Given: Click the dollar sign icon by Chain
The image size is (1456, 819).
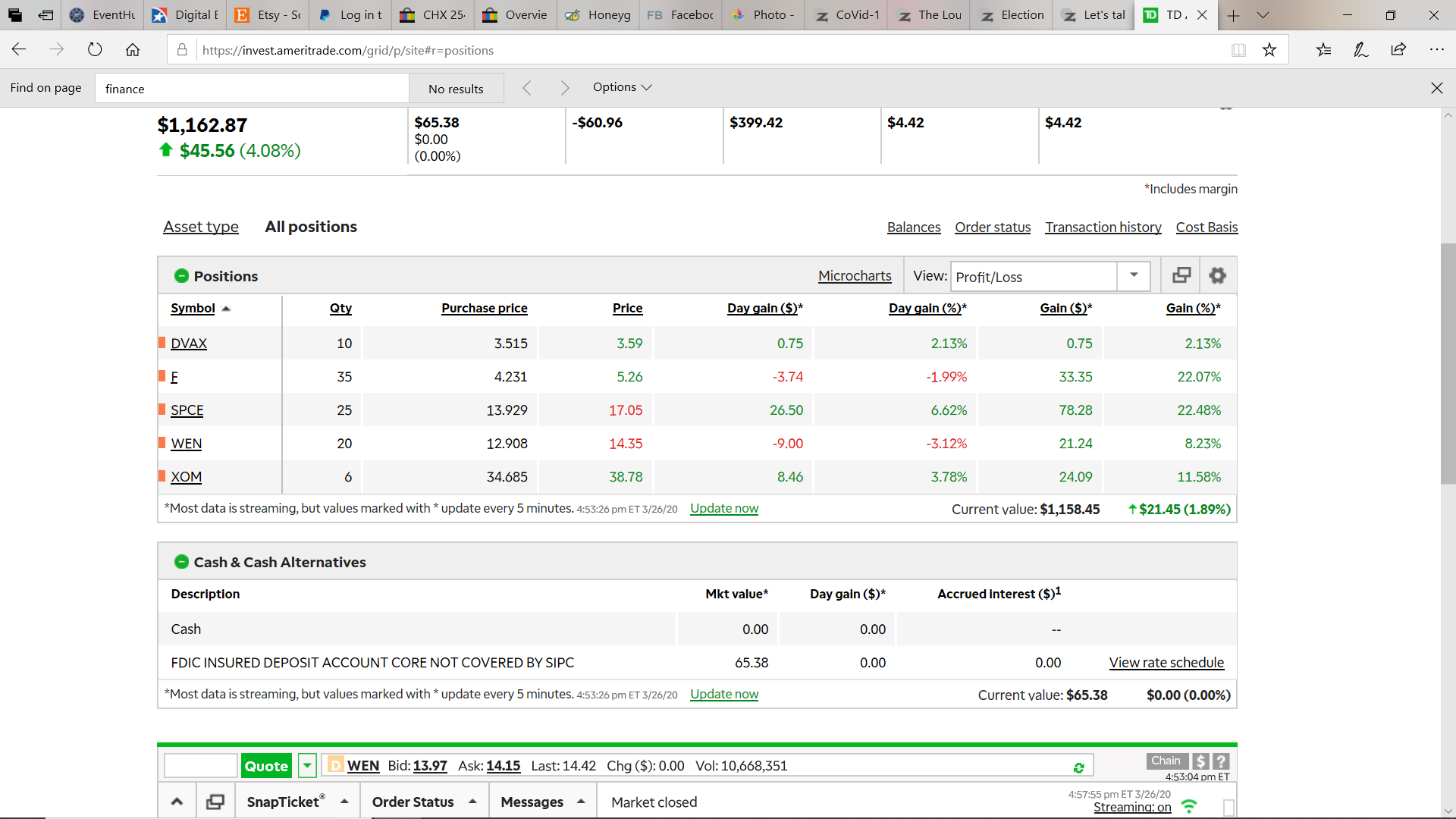Looking at the screenshot, I should (1200, 761).
